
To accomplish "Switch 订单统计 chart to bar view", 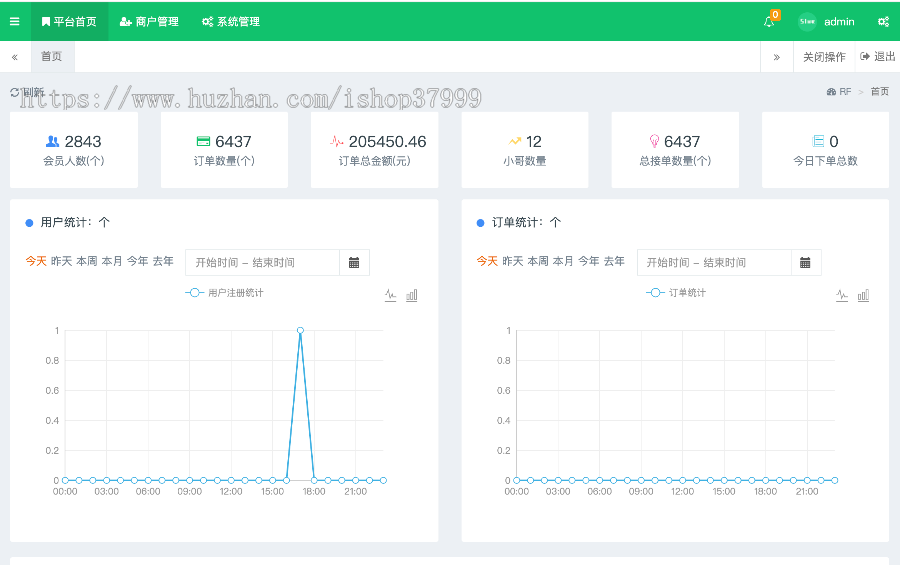I will tap(863, 296).
